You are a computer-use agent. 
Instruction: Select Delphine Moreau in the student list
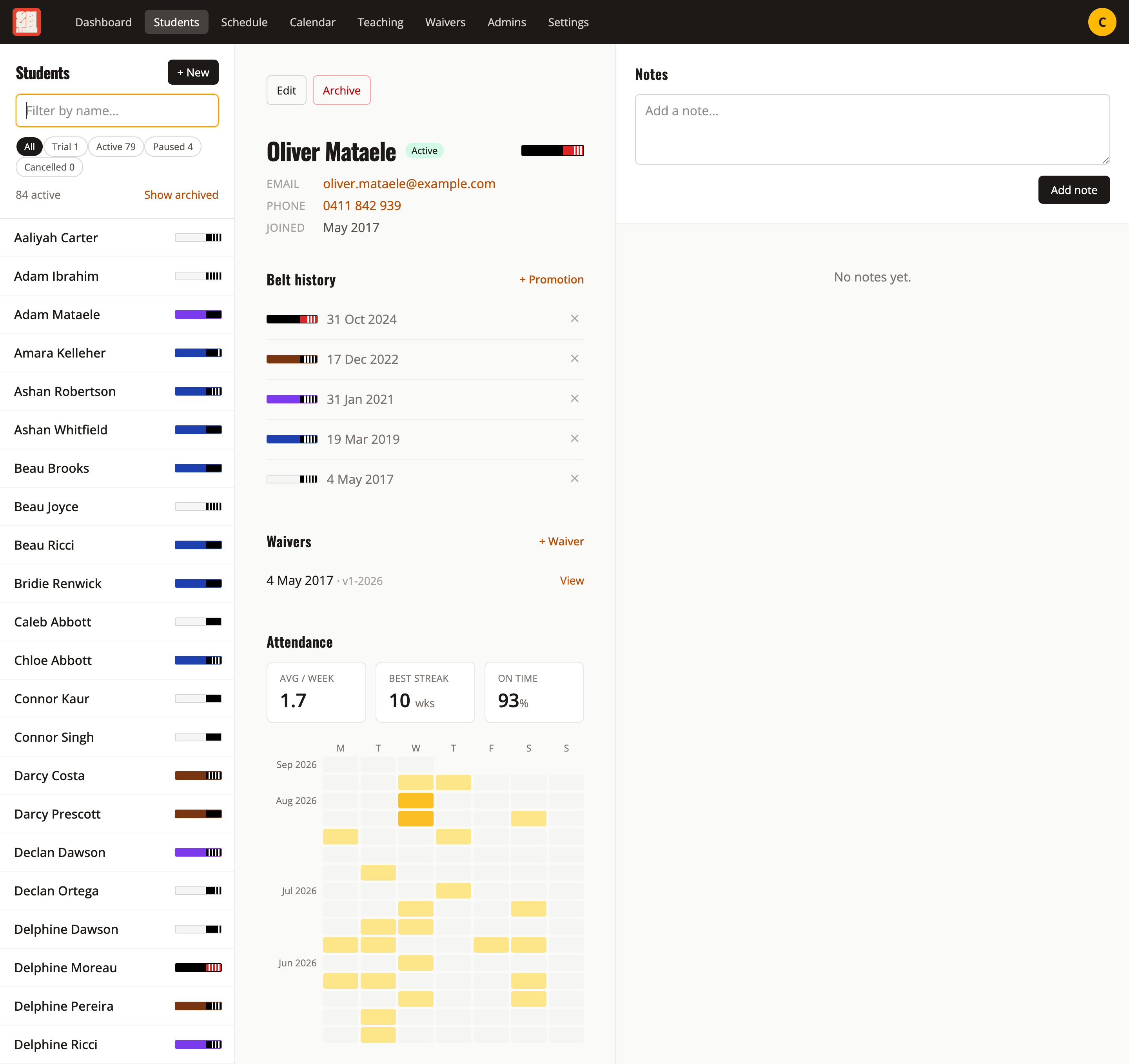[x=117, y=968]
